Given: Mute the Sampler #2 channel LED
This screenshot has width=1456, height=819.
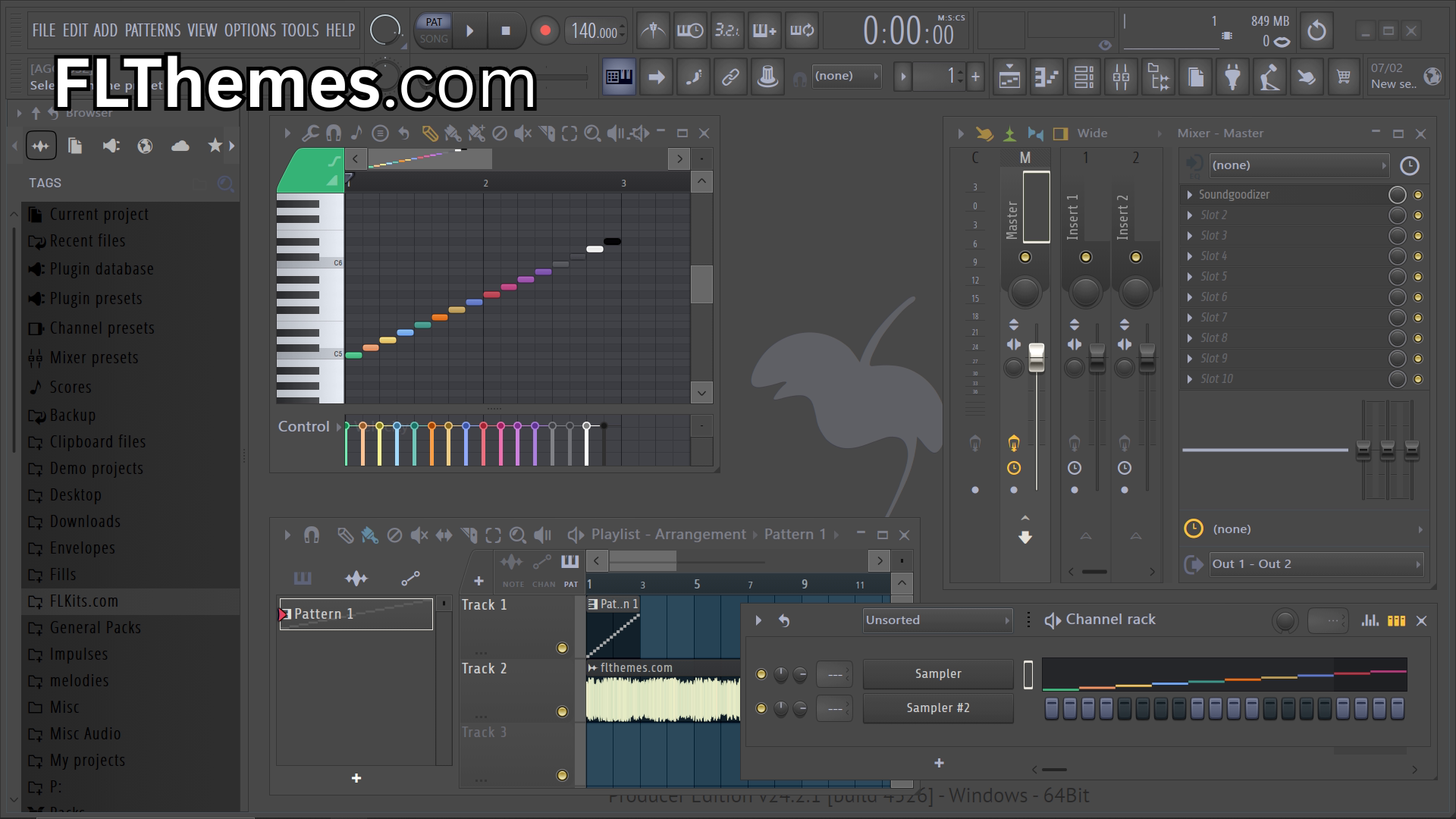Looking at the screenshot, I should (761, 708).
